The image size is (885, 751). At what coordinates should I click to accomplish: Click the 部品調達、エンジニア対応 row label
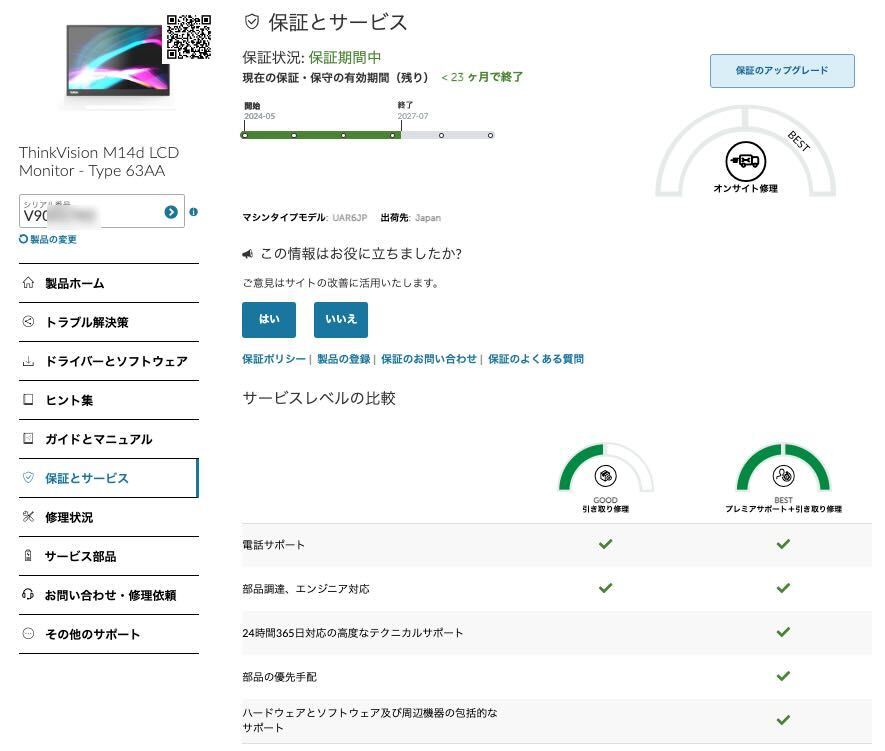point(306,588)
